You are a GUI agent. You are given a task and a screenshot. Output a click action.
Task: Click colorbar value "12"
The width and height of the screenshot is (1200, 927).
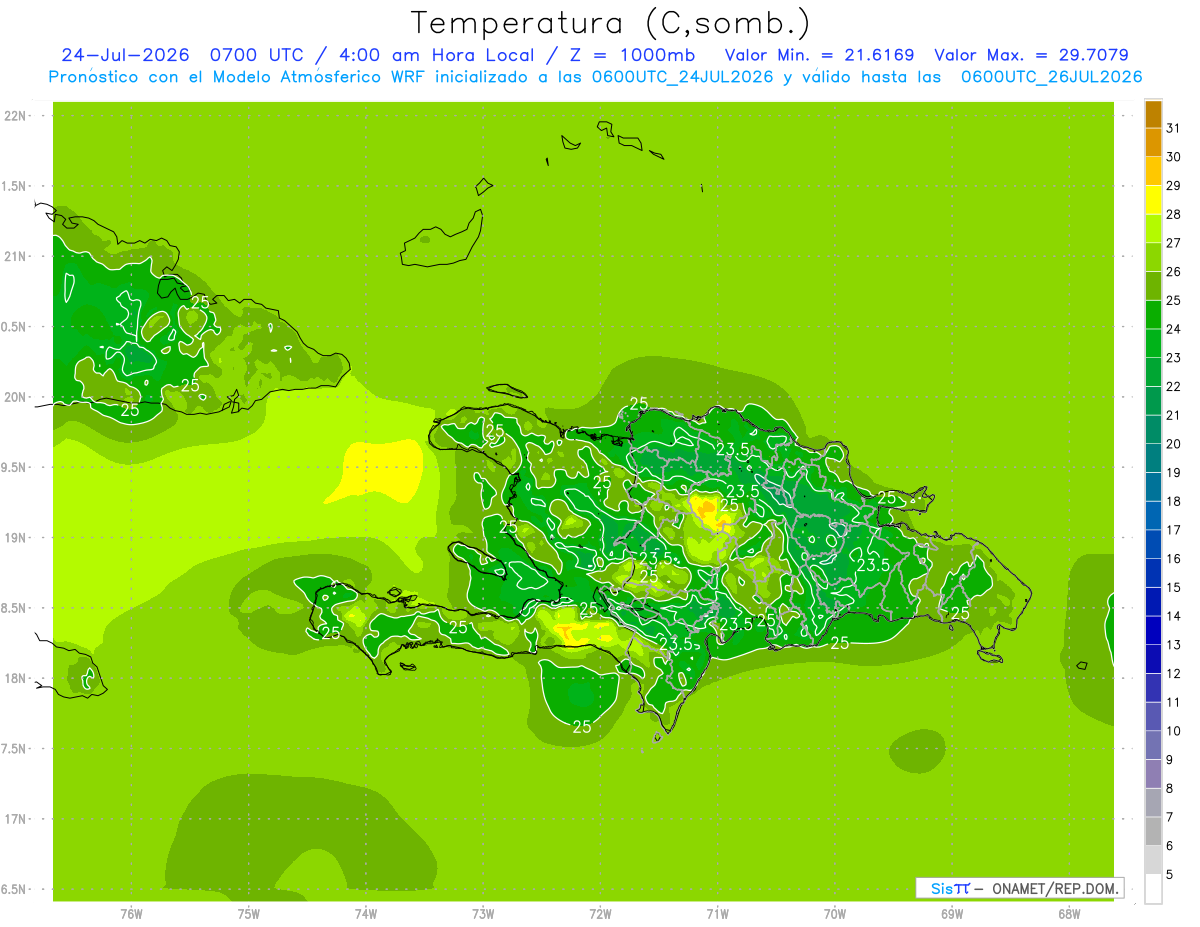[x=1174, y=674]
